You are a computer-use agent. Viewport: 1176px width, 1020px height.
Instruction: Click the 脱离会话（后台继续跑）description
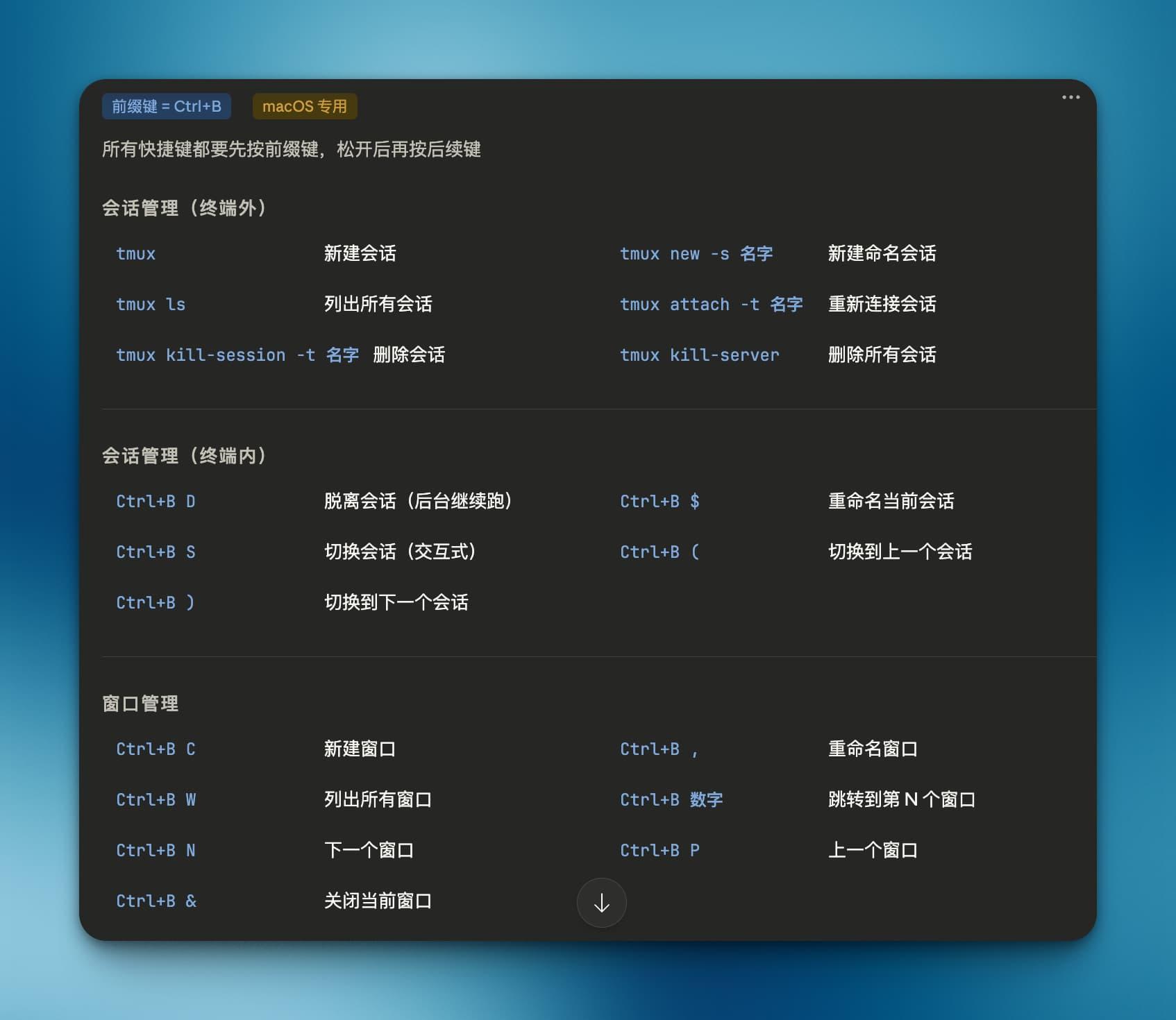(418, 502)
